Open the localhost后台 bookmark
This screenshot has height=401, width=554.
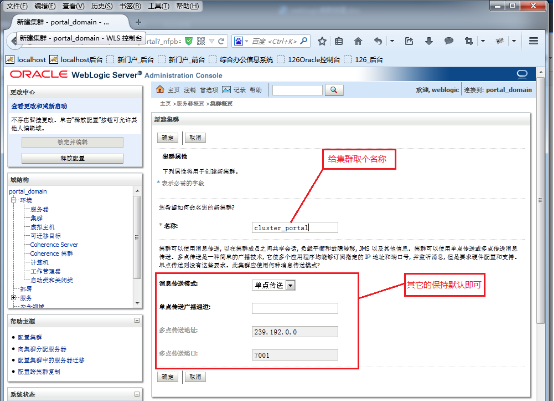(x=76, y=59)
